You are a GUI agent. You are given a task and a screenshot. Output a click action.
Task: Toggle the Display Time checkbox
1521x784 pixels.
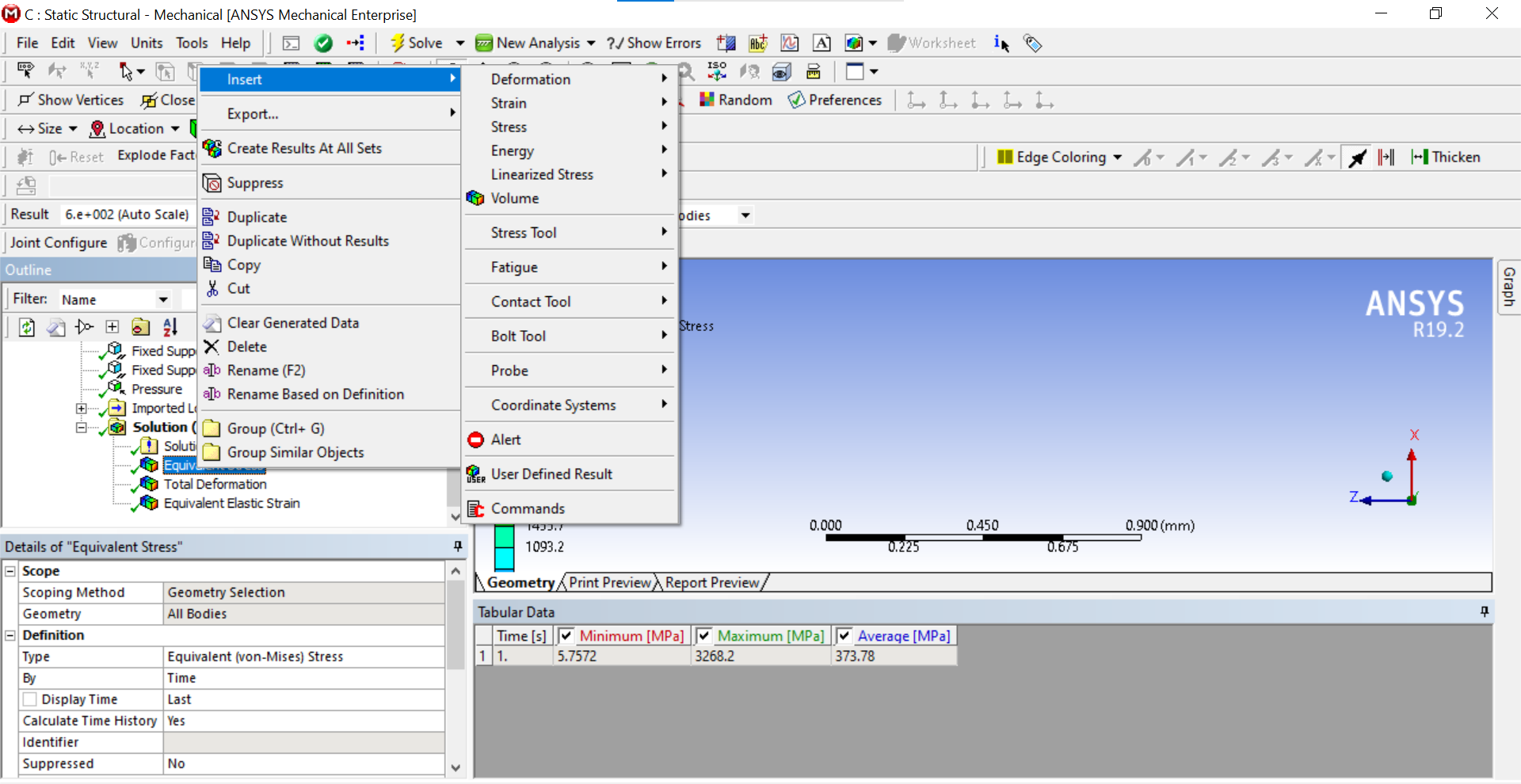pyautogui.click(x=30, y=699)
